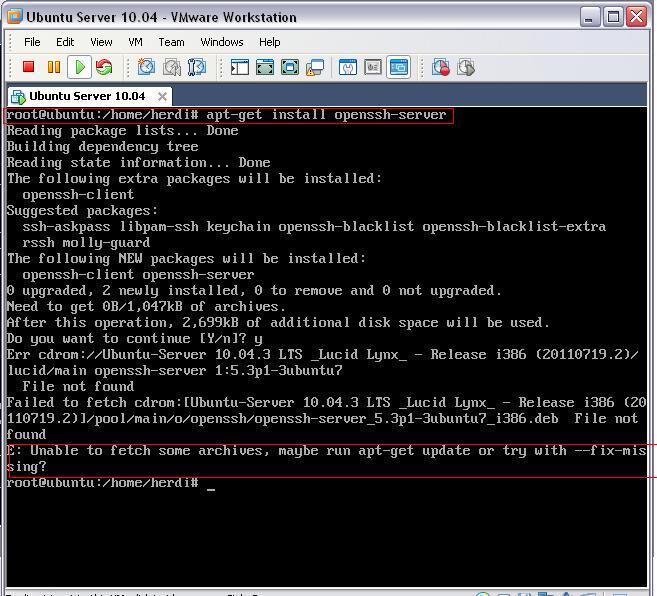This screenshot has height=596, width=657.
Task: Click the Ubuntu Server tab icon
Action: coord(18,96)
